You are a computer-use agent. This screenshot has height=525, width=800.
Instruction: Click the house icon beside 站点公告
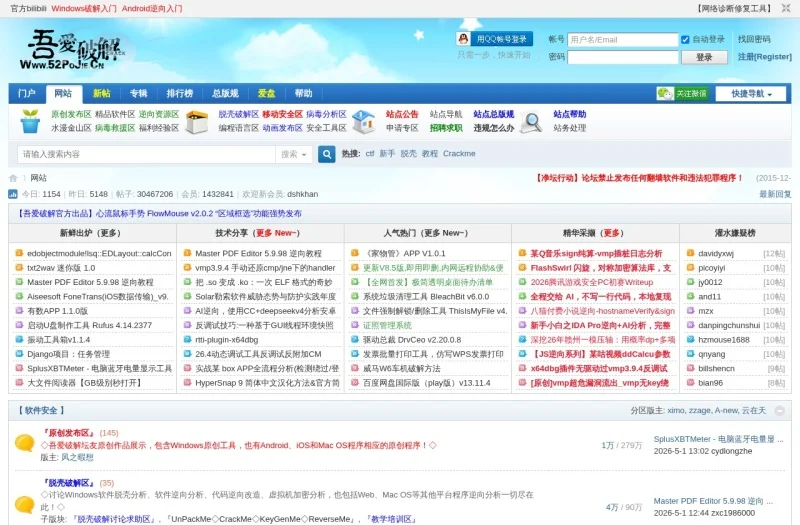[x=364, y=121]
